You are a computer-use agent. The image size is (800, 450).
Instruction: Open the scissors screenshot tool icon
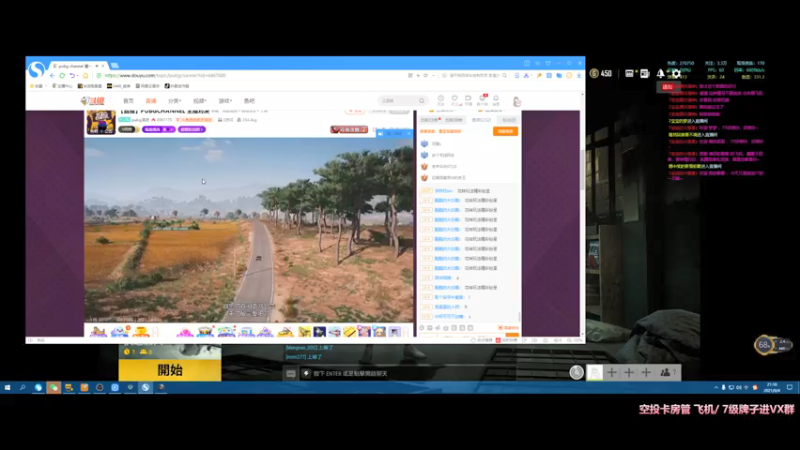point(527,76)
